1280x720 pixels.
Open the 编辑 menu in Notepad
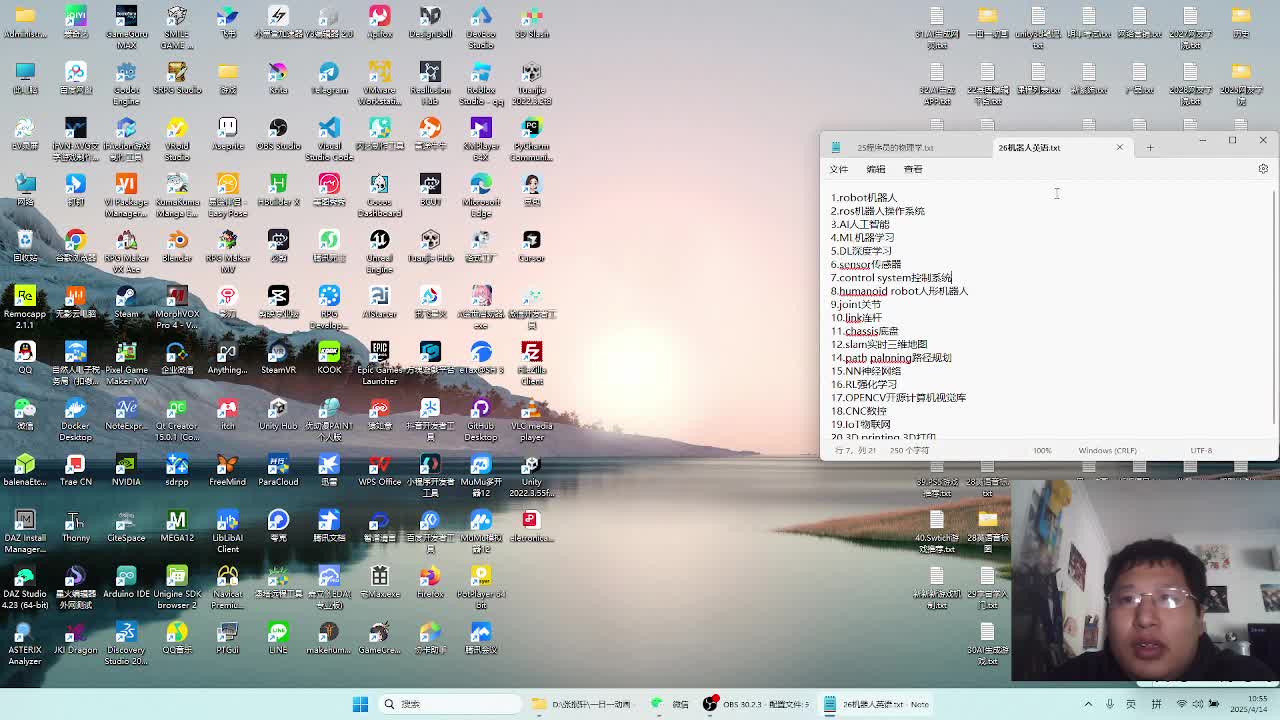pos(875,169)
